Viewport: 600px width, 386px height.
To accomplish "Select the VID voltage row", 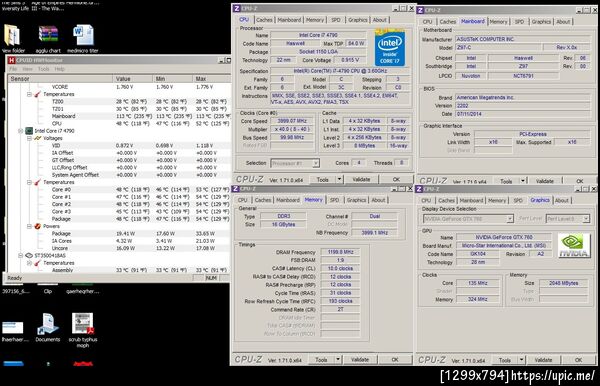I will (119, 146).
